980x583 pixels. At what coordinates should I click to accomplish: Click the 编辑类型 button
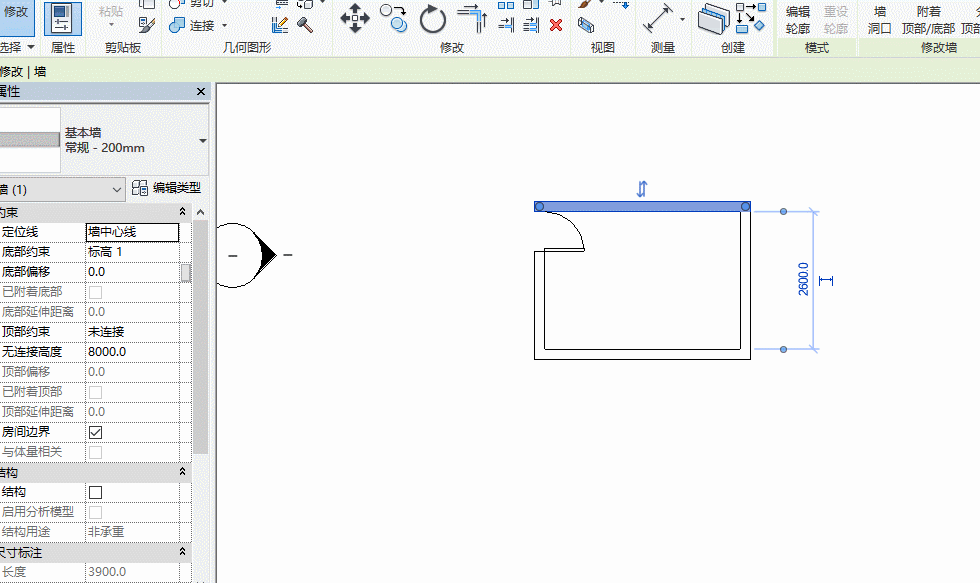(166, 188)
